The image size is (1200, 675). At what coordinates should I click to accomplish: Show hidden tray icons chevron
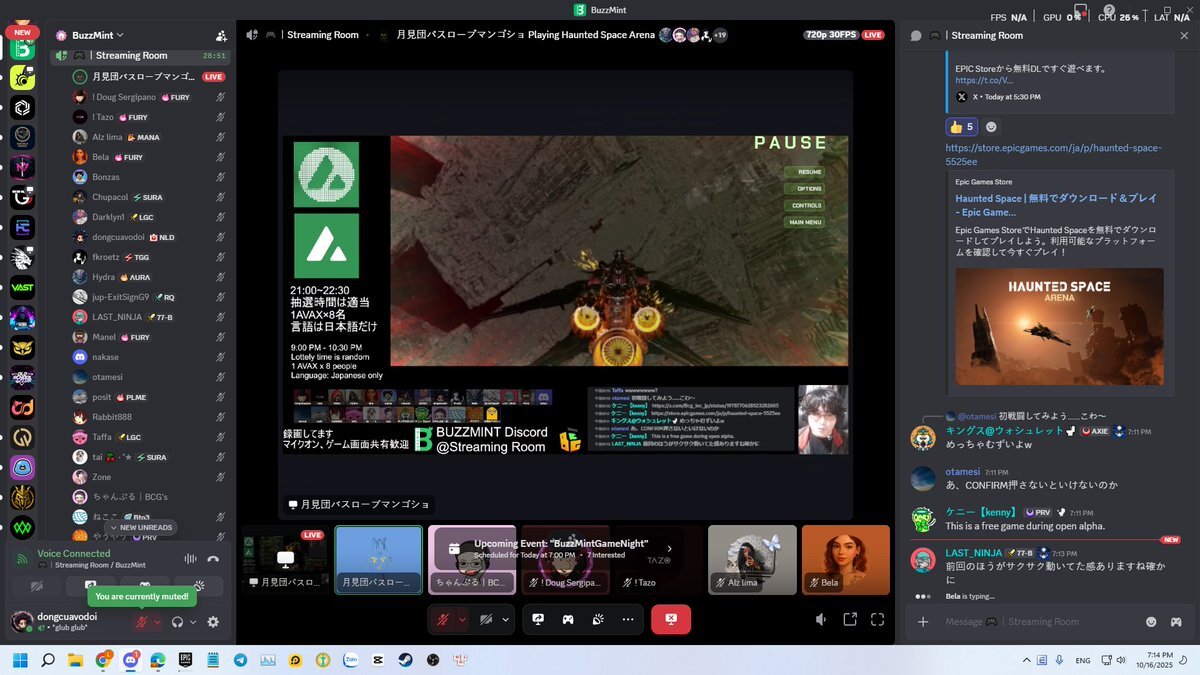pos(1026,660)
